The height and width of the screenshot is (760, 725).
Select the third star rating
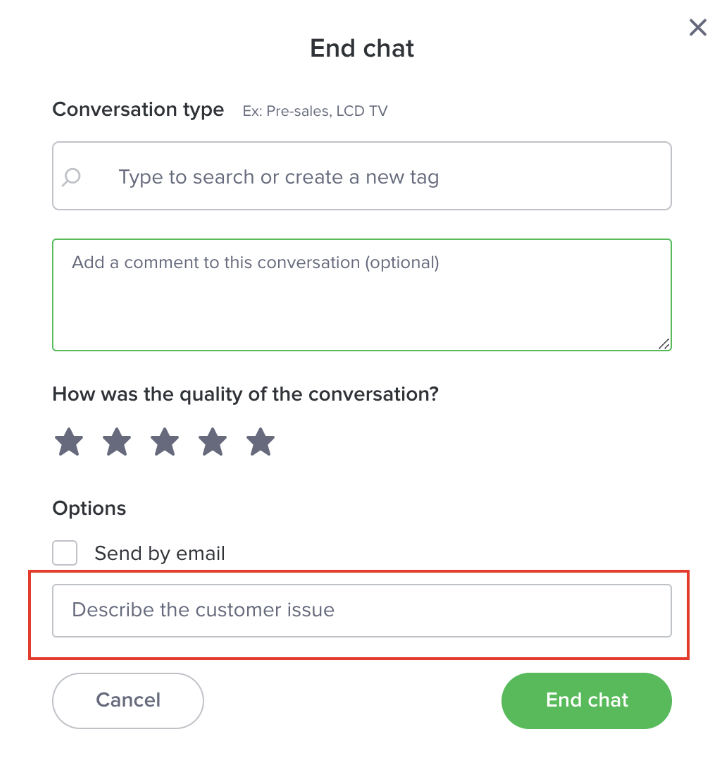coord(165,442)
